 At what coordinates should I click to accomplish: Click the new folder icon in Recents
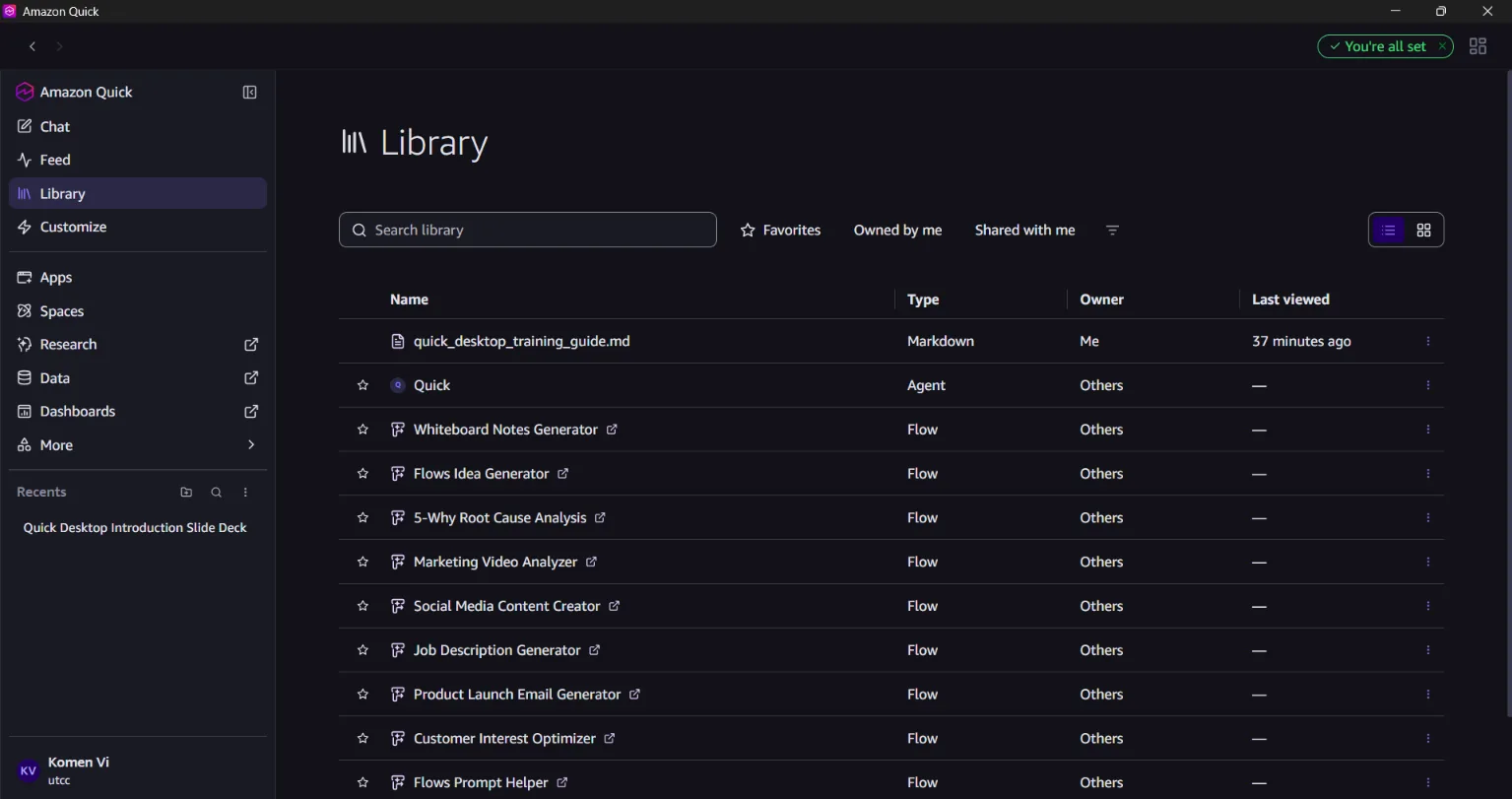pos(186,493)
